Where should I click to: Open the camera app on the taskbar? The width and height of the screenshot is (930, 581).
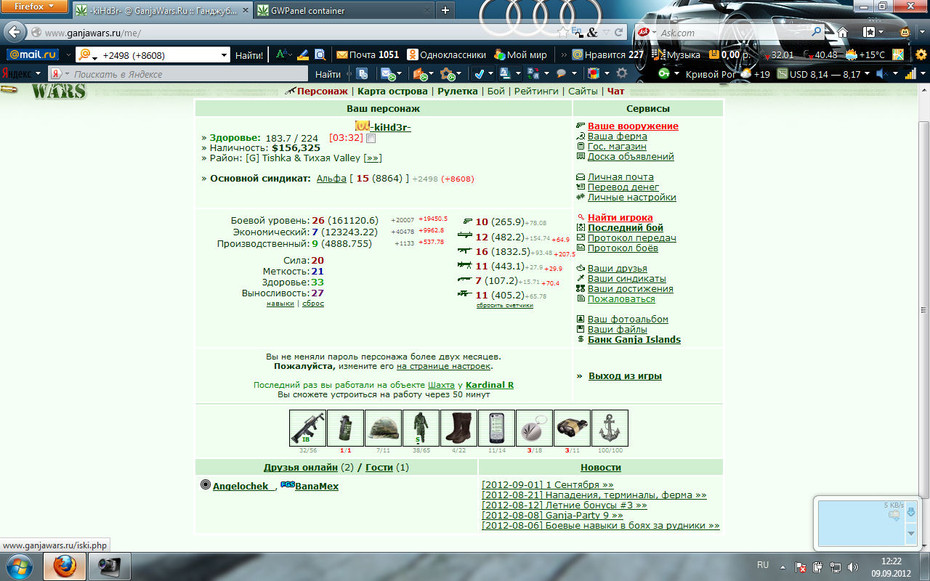pyautogui.click(x=109, y=567)
